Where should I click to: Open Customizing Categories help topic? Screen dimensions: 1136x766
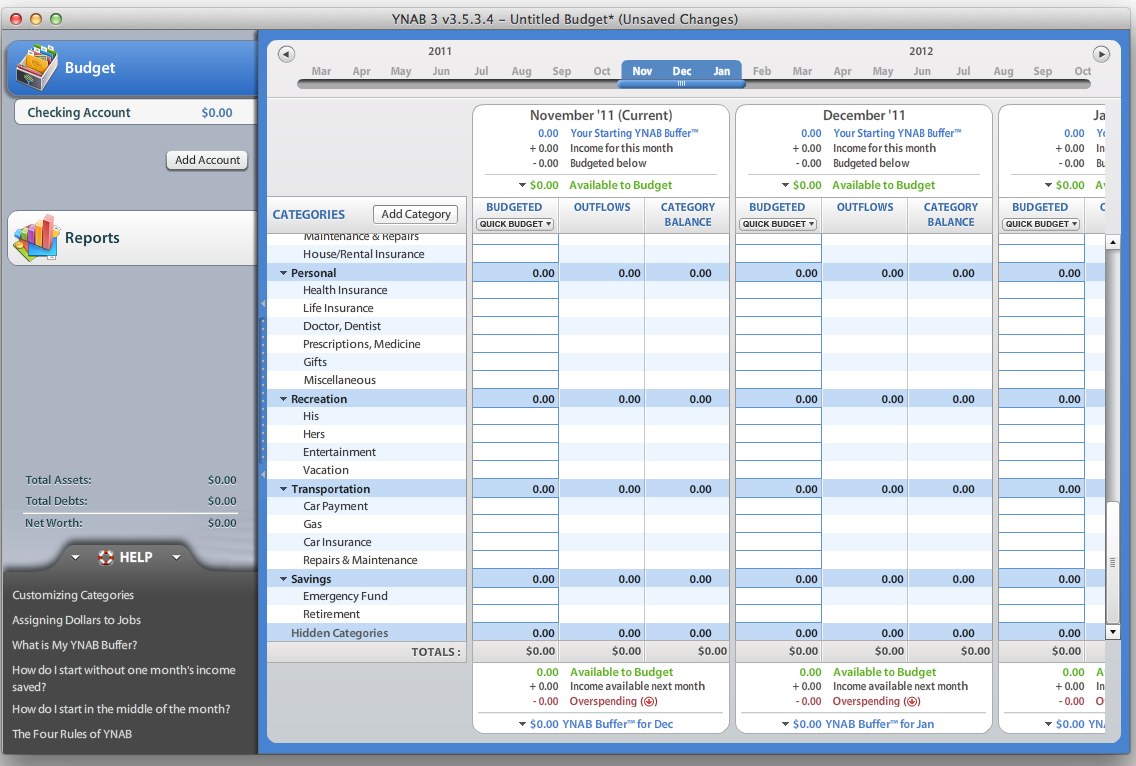(73, 595)
